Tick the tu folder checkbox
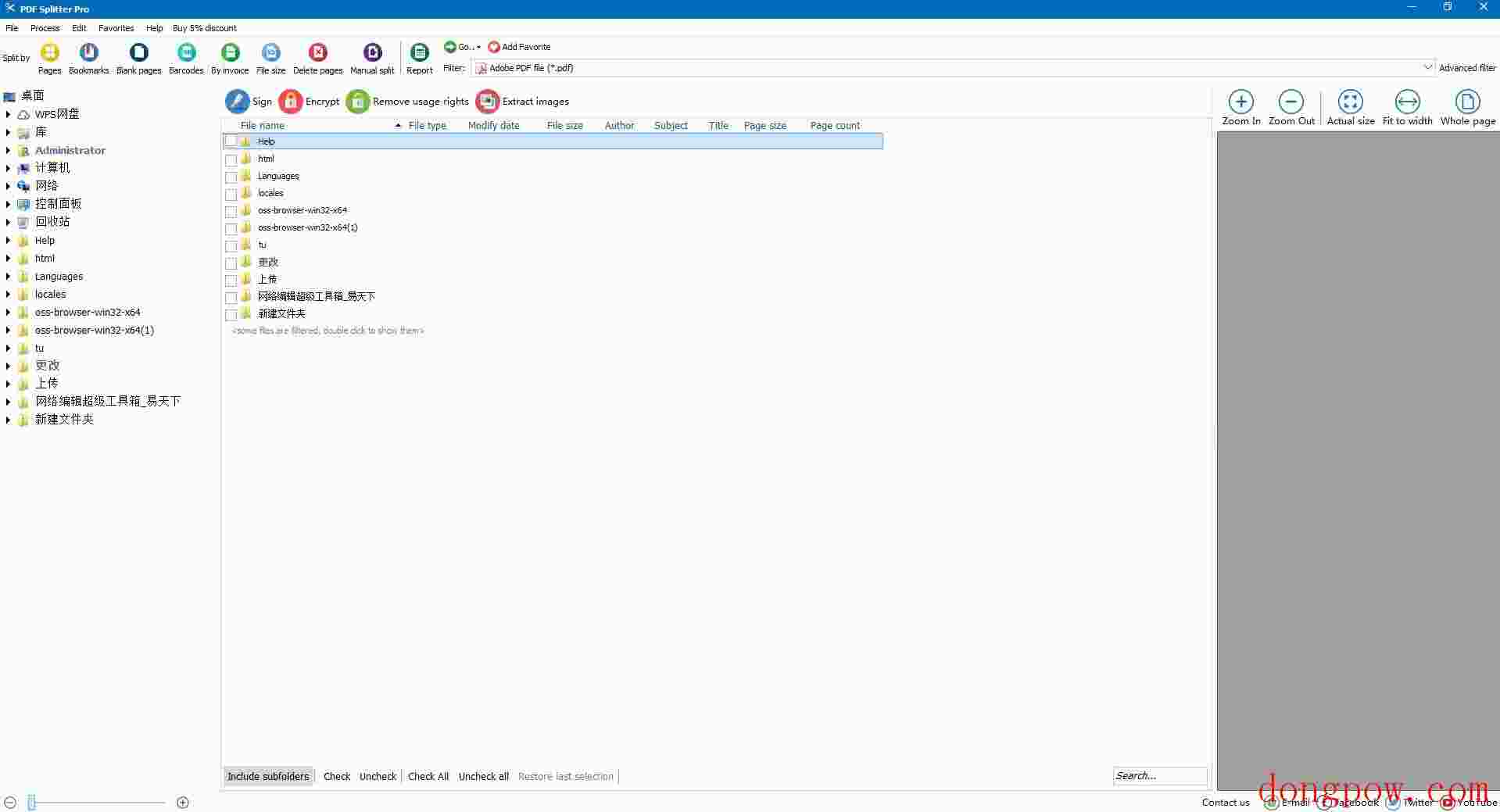 coord(231,245)
